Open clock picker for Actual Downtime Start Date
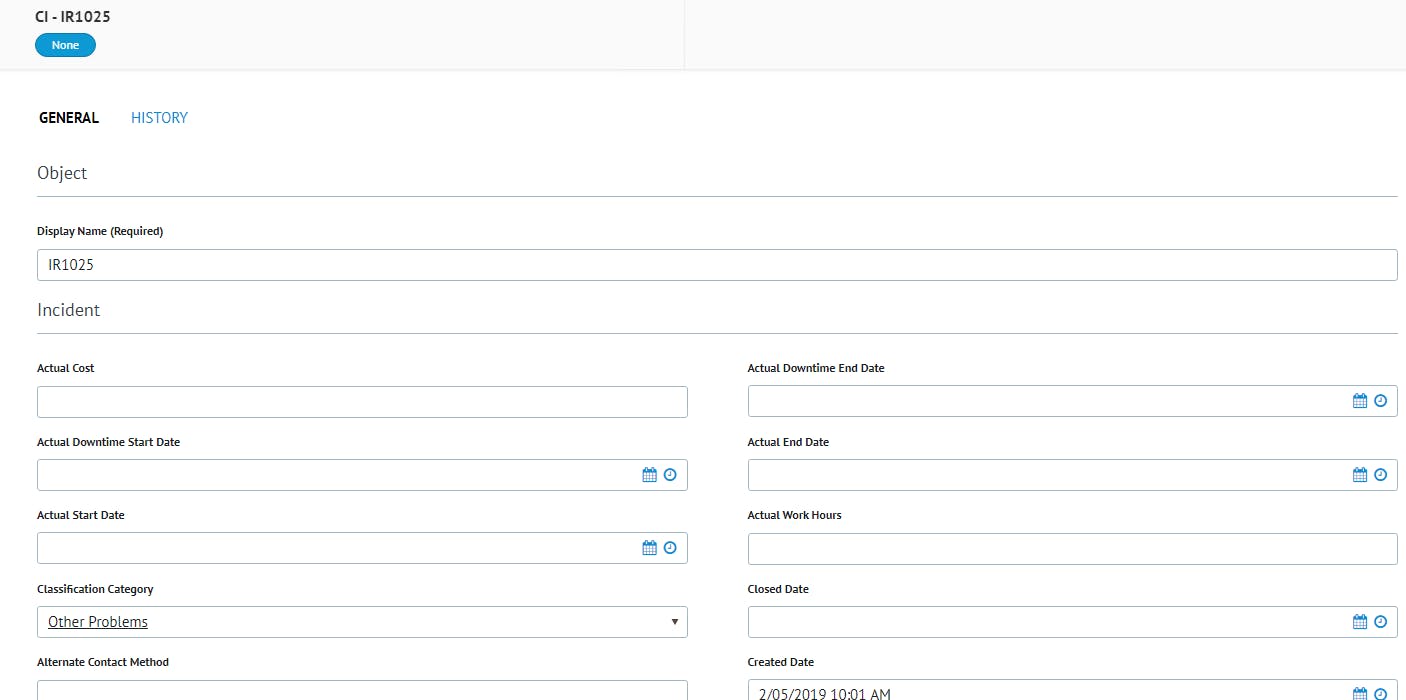Viewport: 1406px width, 700px height. (x=670, y=475)
